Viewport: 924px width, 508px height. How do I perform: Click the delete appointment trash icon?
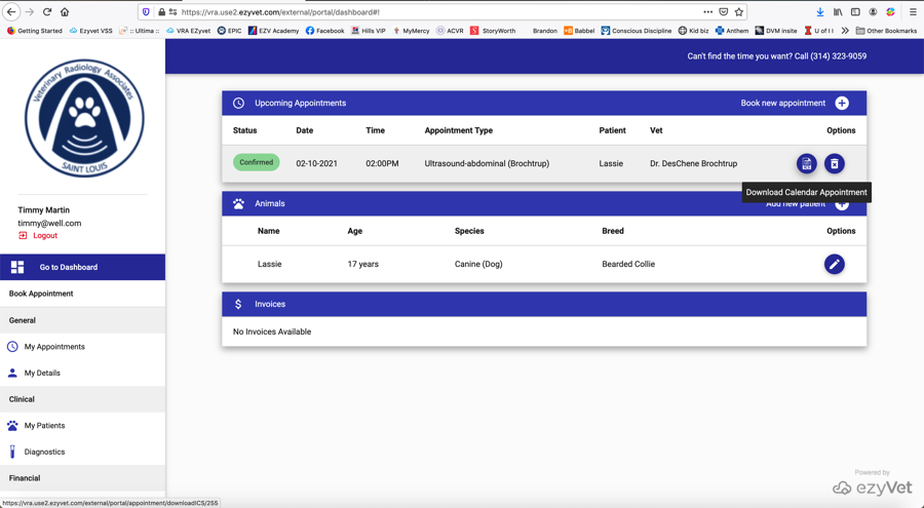pyautogui.click(x=834, y=164)
